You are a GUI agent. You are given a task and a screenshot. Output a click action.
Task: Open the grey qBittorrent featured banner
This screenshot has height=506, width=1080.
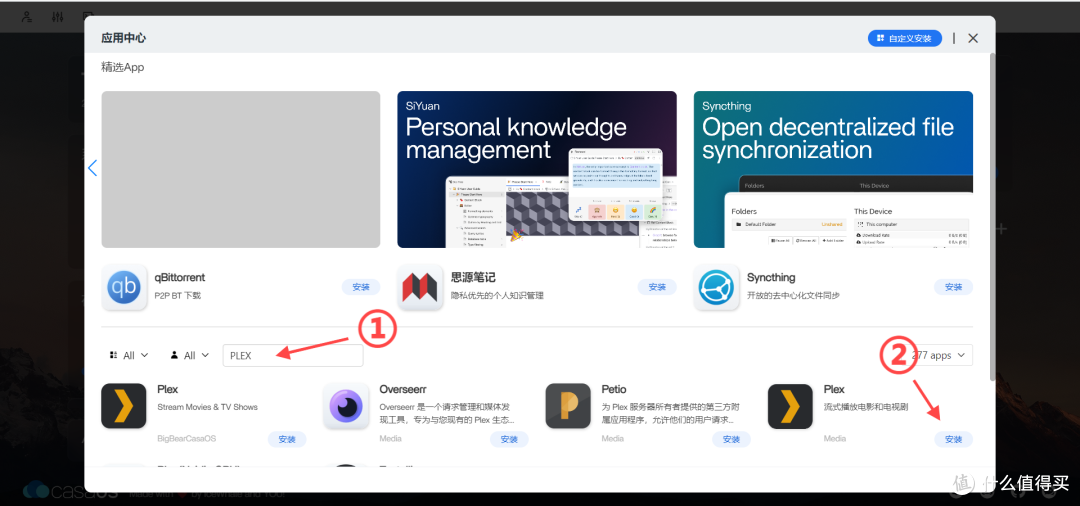click(240, 169)
